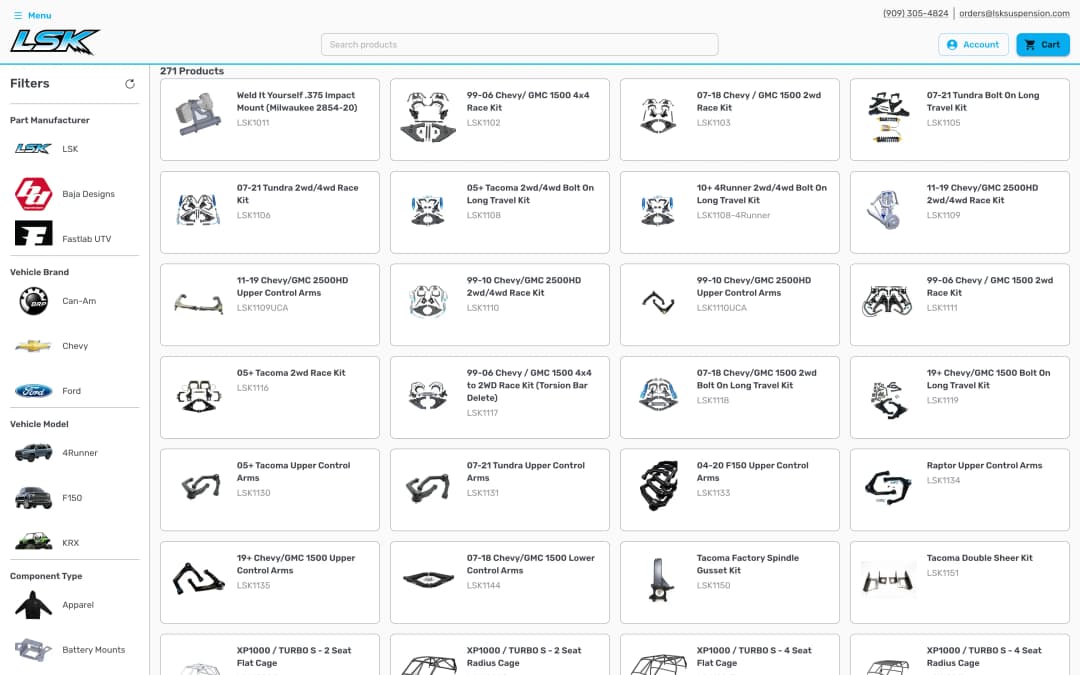Open 11-19 Chevy/GMC 2500HD Upper Control Arms
Image resolution: width=1080 pixels, height=675 pixels.
269,304
